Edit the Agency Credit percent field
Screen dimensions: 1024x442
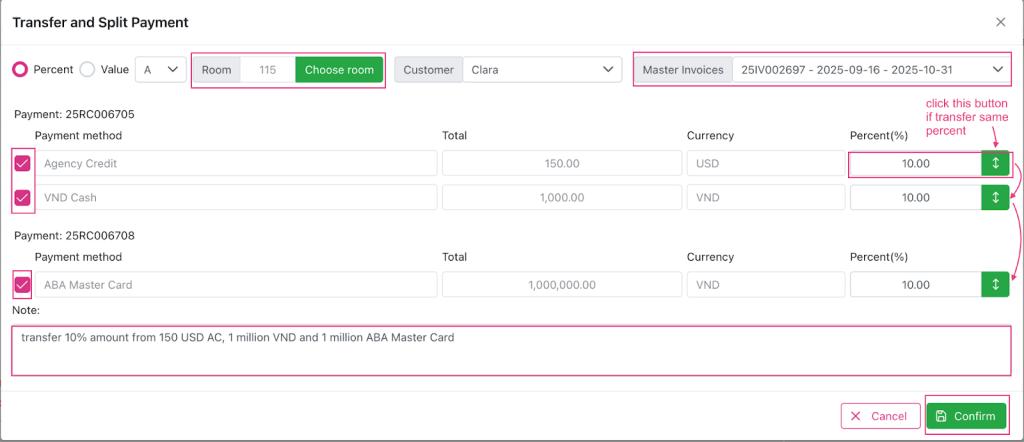[914, 163]
